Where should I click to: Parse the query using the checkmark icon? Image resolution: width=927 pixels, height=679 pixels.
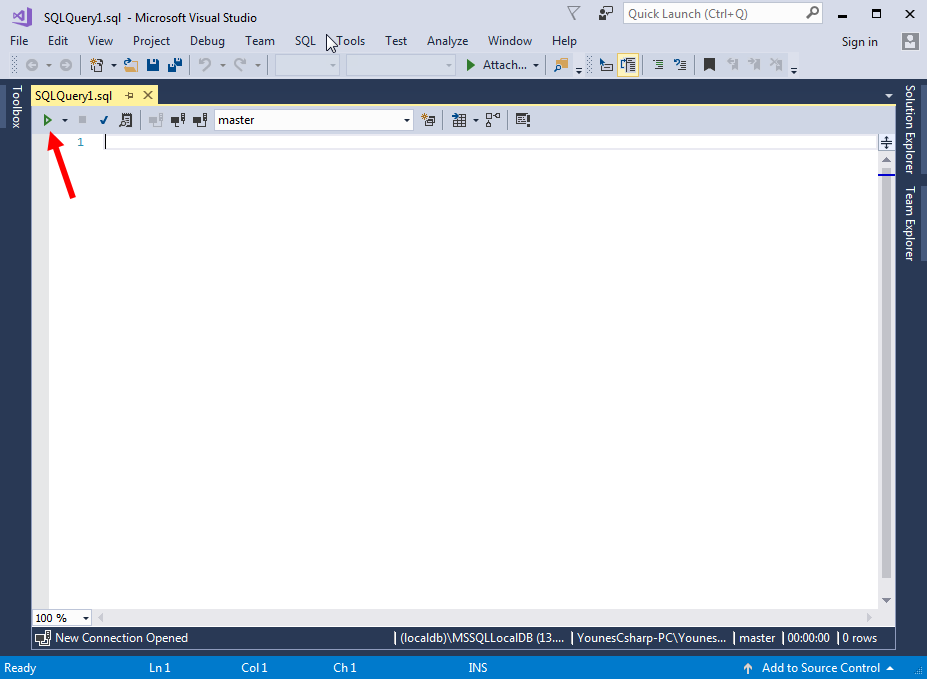pos(103,119)
